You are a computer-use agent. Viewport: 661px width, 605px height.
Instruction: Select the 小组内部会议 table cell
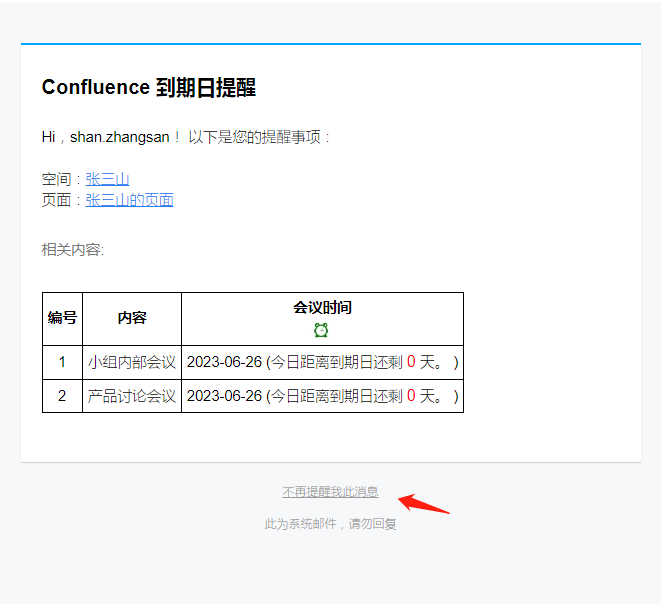coord(132,362)
